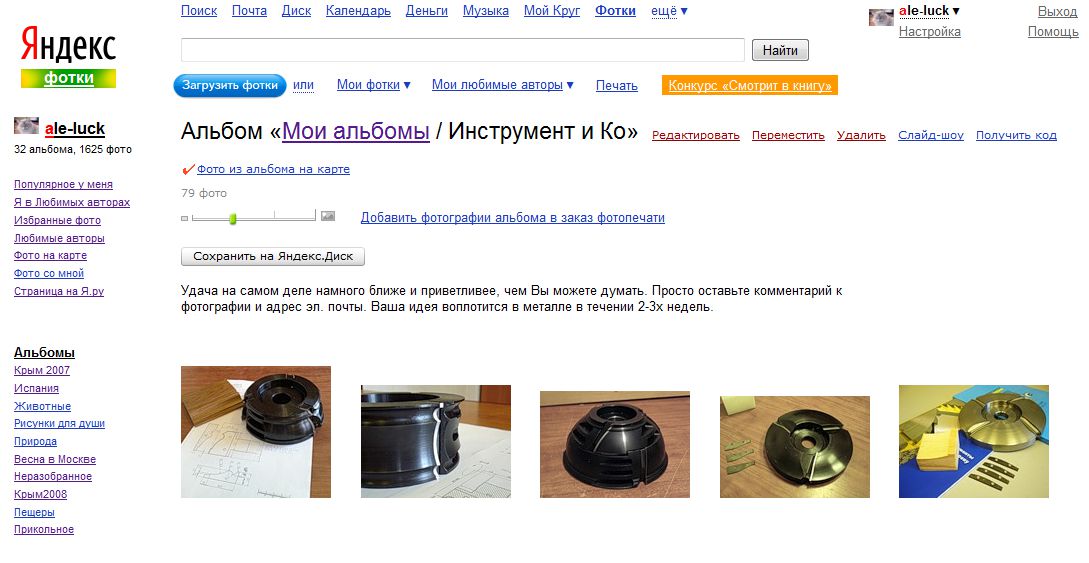Open the Слайд-шоу link

[931, 135]
